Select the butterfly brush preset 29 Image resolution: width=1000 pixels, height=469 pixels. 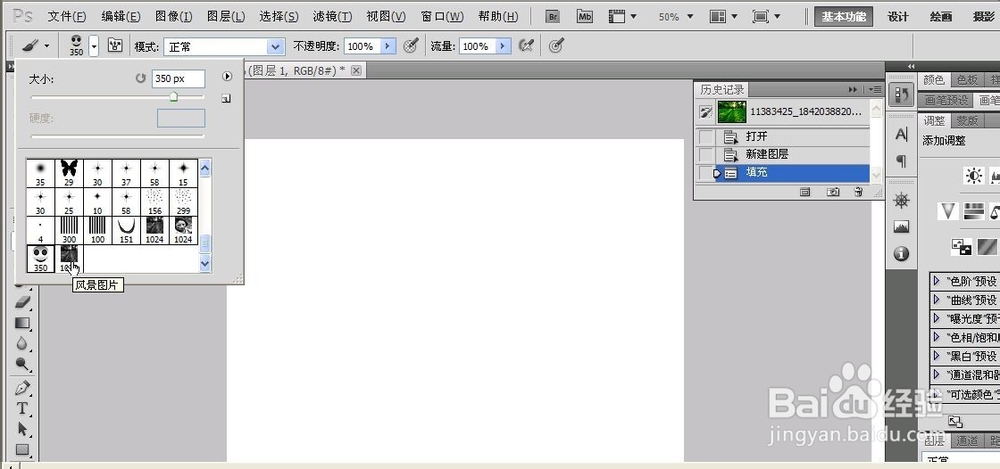click(x=69, y=173)
